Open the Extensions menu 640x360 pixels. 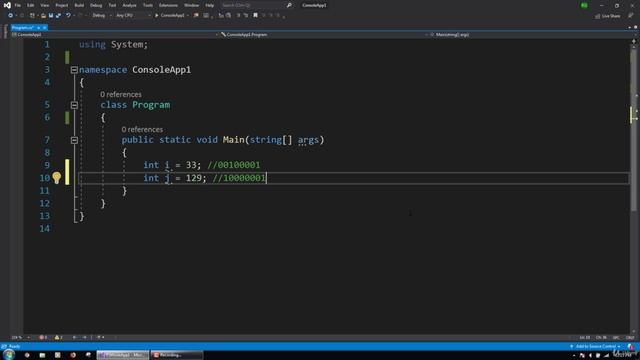point(168,5)
